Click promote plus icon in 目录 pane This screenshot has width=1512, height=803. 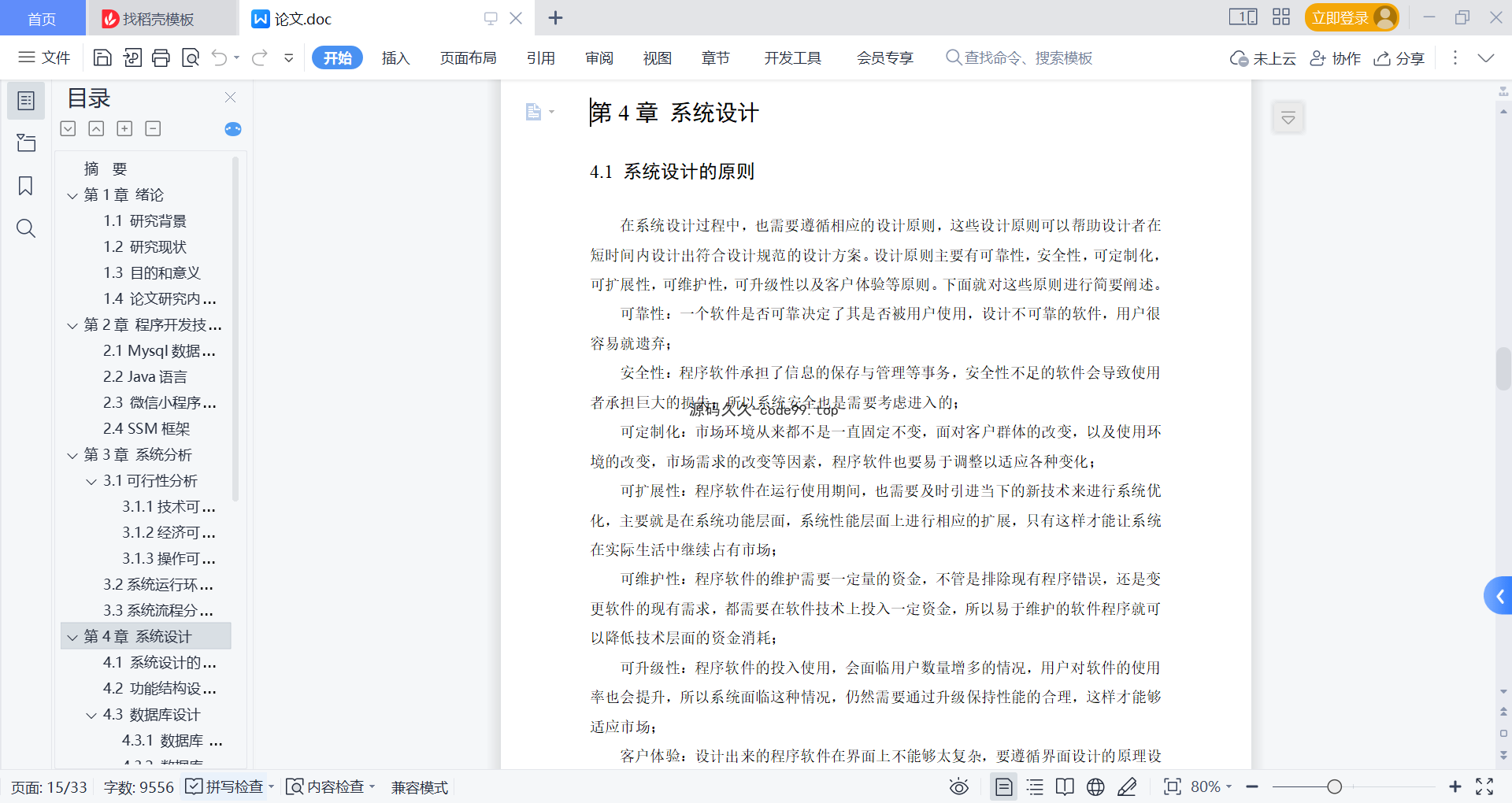(x=124, y=128)
